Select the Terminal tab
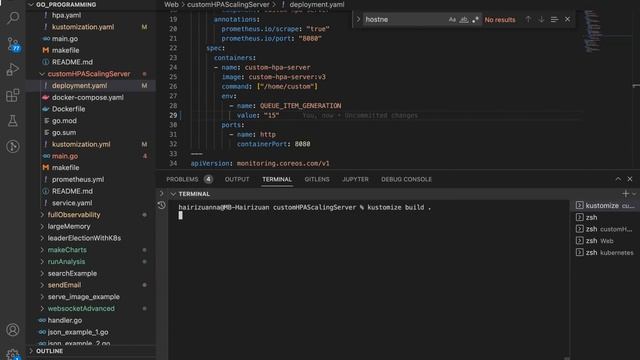This screenshot has width=640, height=360. (277, 179)
